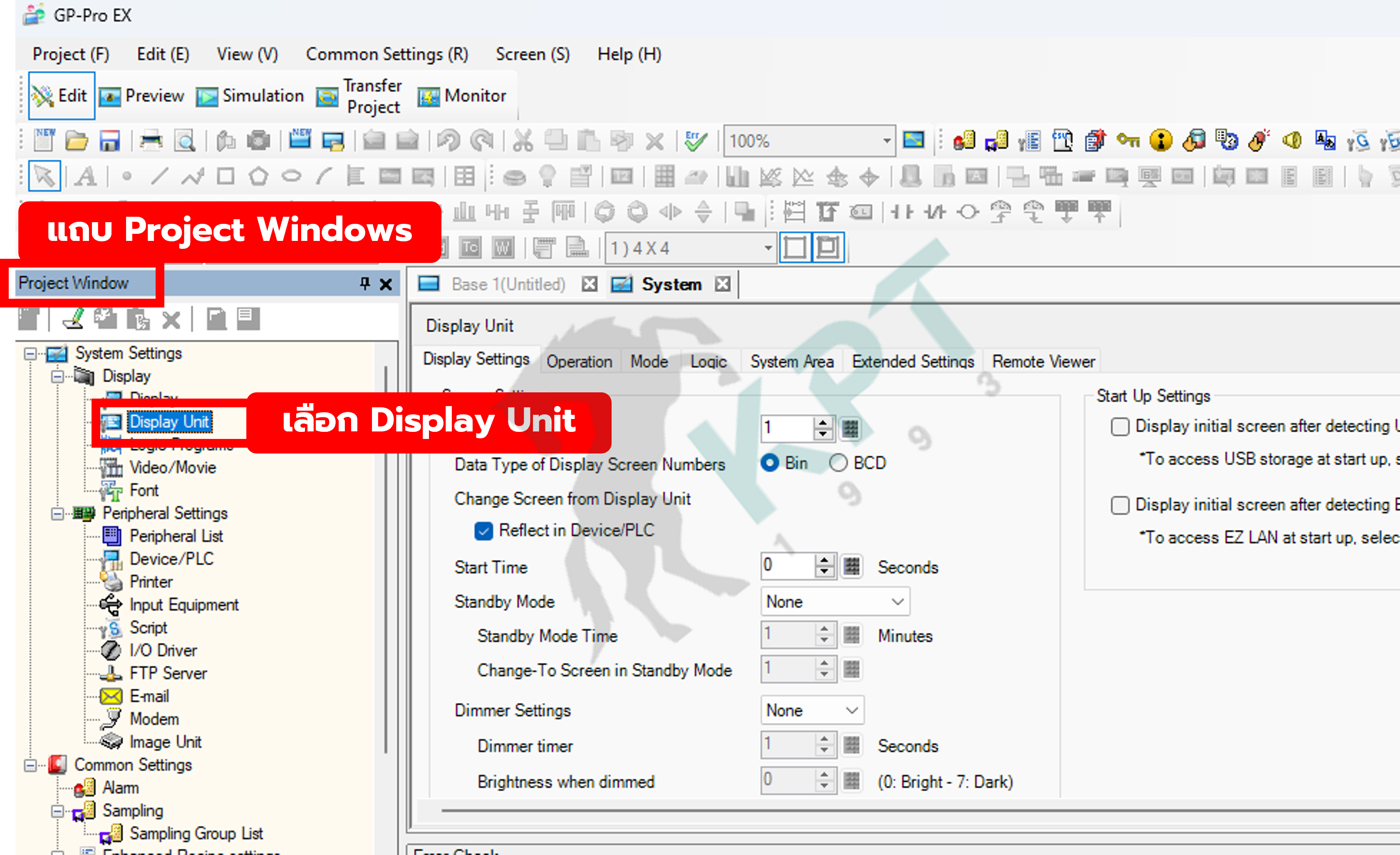Collapse the Common Settings tree node

coord(30,765)
